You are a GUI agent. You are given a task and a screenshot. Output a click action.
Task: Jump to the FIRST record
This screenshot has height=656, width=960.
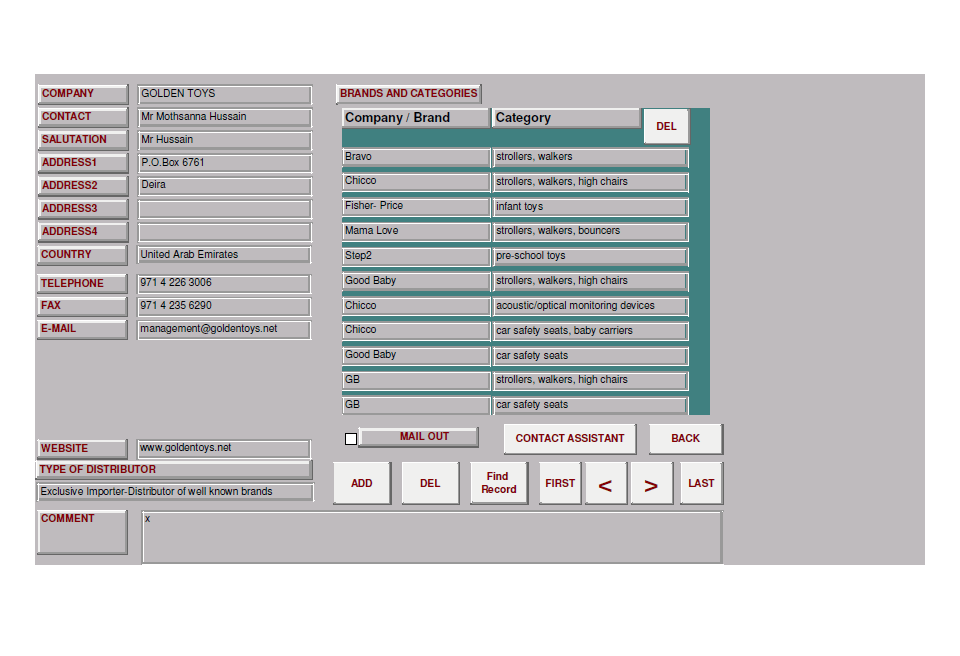[560, 483]
